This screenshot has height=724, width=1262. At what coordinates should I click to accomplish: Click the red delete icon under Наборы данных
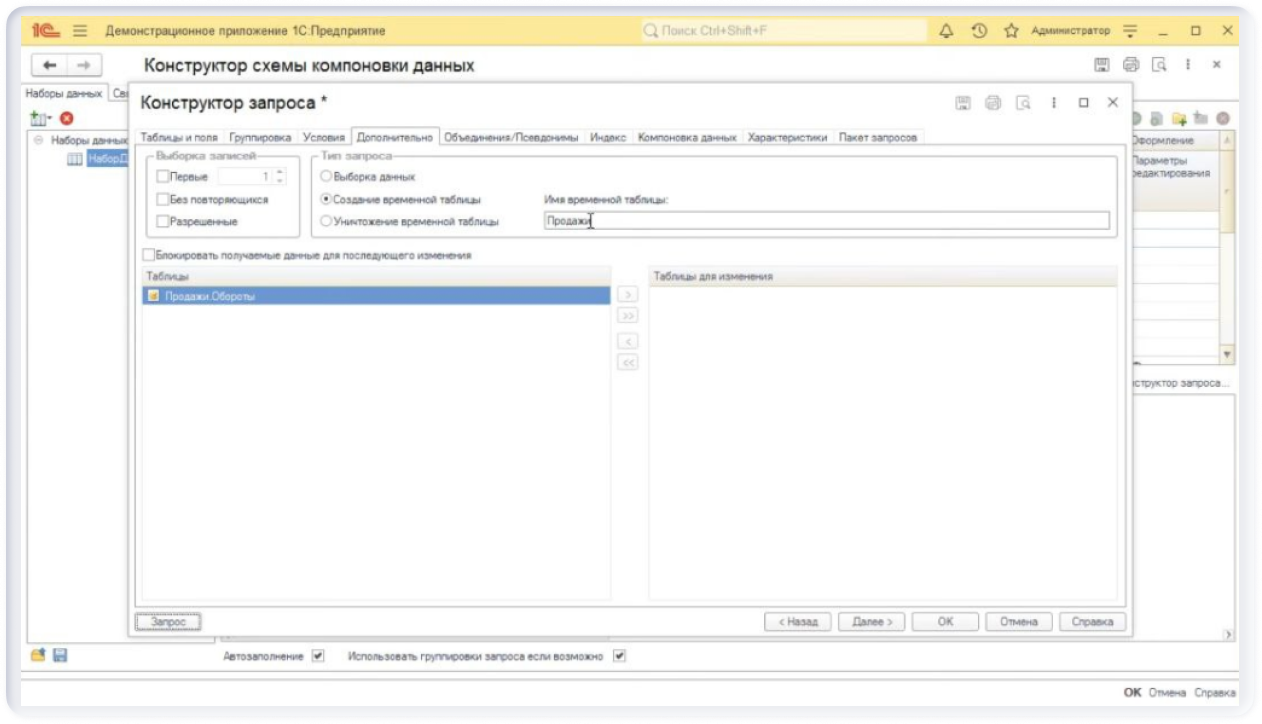67,118
